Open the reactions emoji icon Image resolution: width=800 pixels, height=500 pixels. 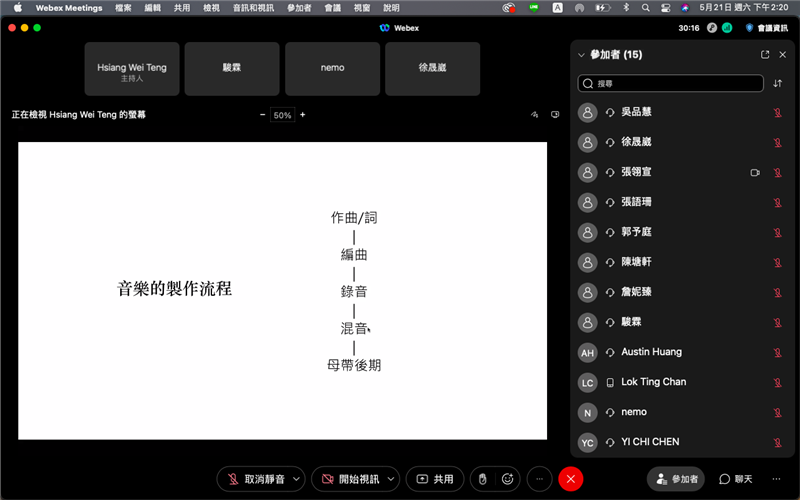pos(507,479)
